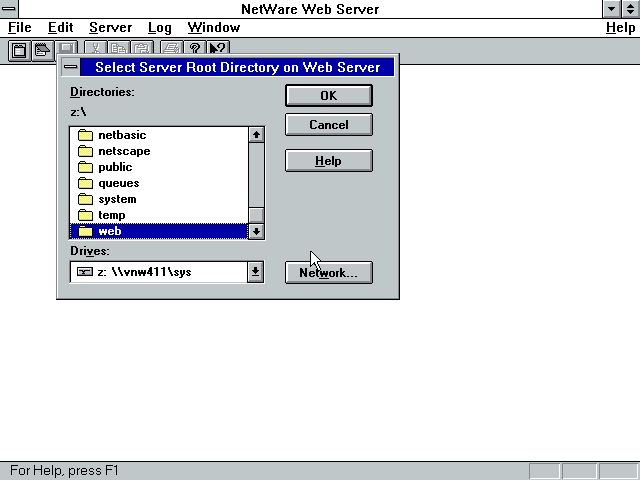Click the z: \\vnw411\sys drive field
The image size is (640, 480).
159,272
